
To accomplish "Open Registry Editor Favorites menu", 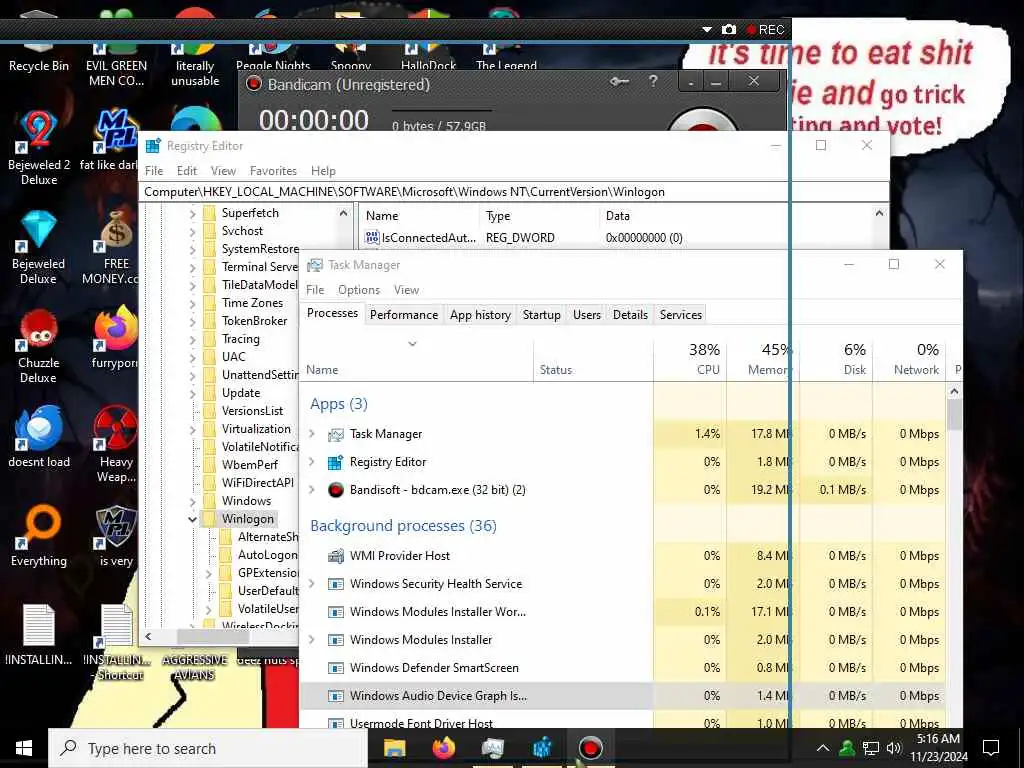I will point(273,171).
